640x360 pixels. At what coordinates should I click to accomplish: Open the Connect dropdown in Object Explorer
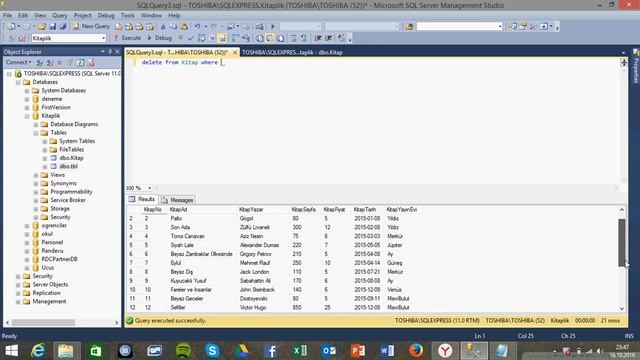18,62
